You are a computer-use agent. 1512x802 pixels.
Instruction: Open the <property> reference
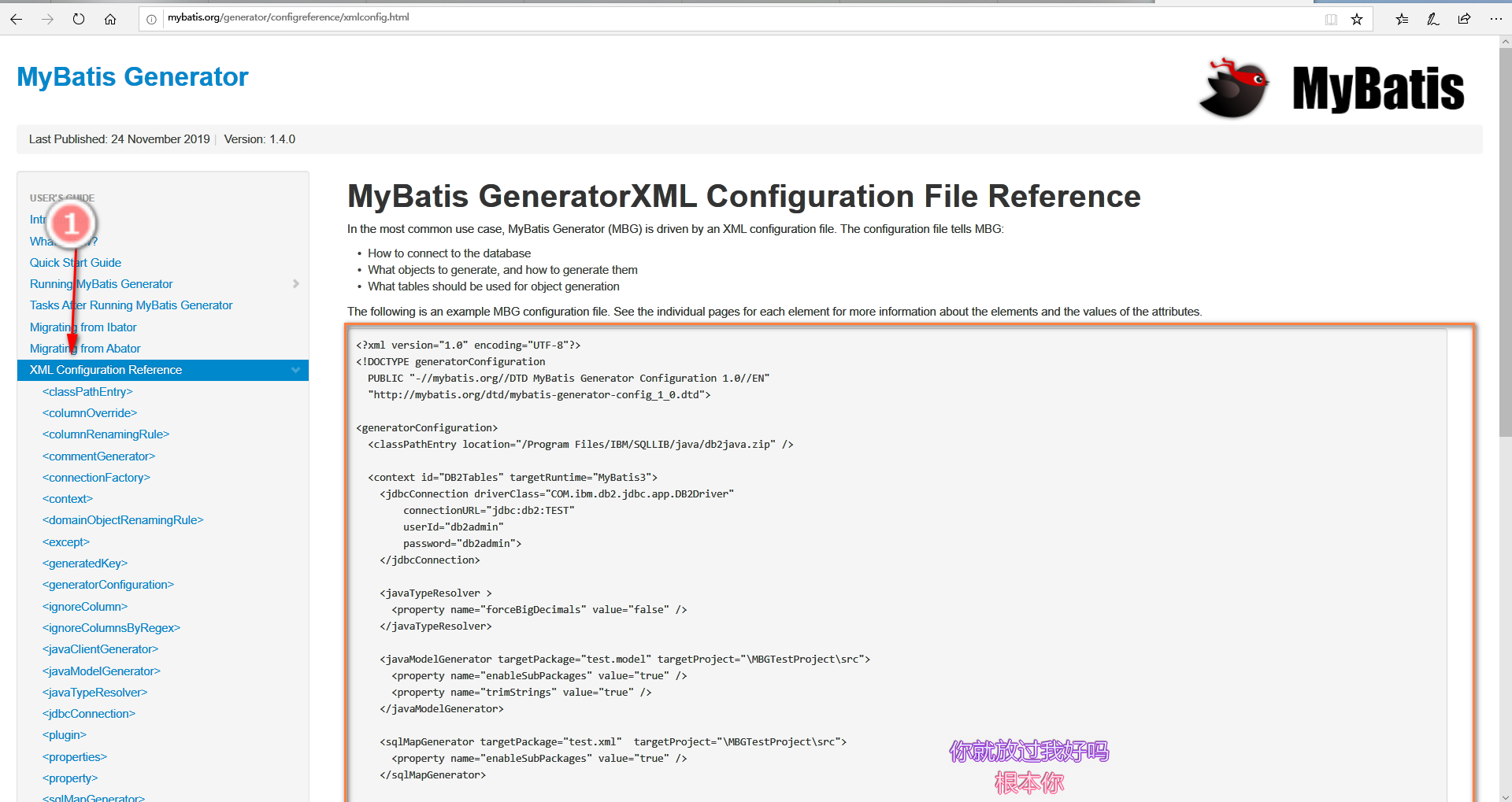coord(70,778)
